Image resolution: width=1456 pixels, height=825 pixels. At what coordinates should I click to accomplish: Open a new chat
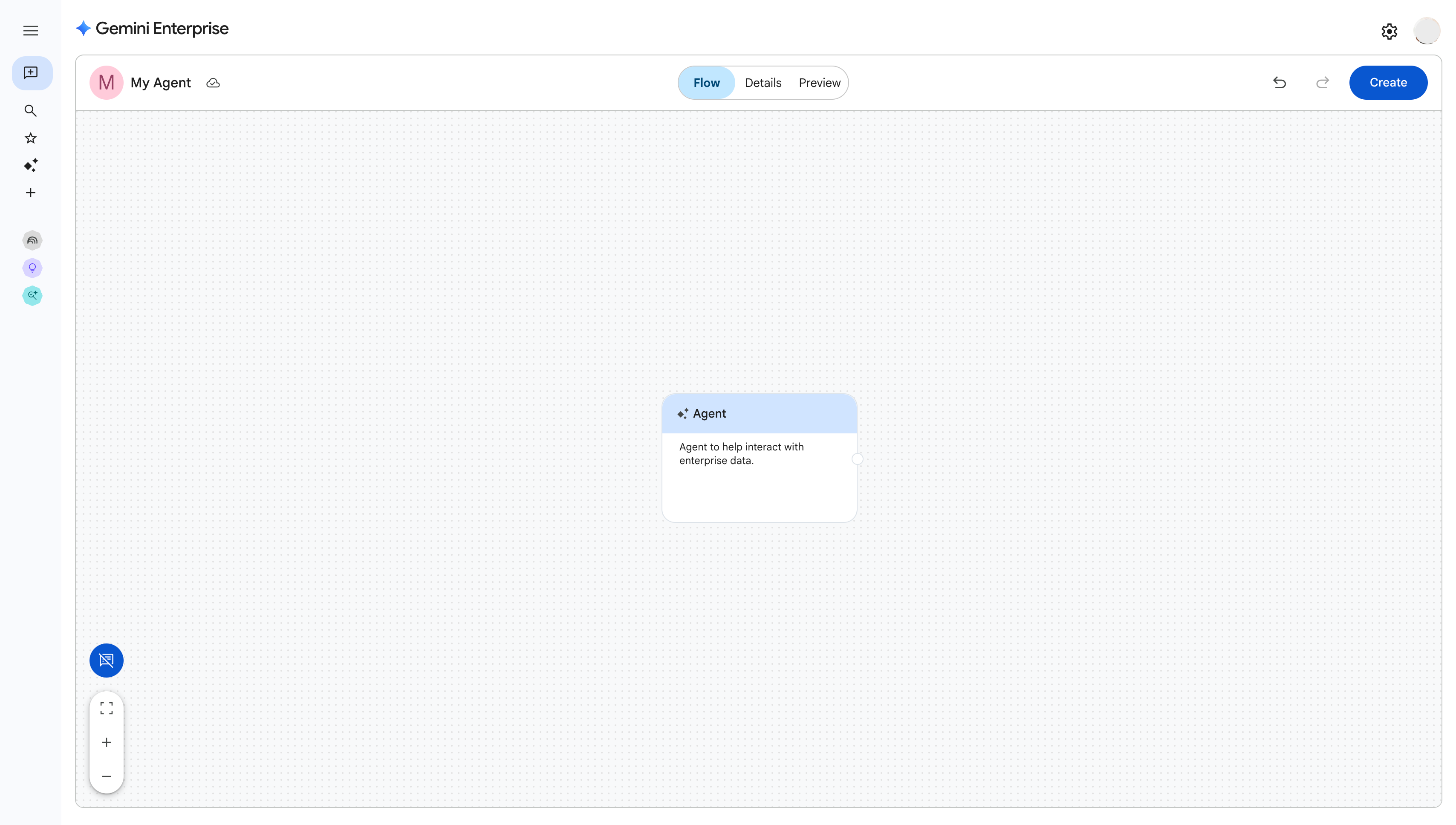click(x=31, y=72)
